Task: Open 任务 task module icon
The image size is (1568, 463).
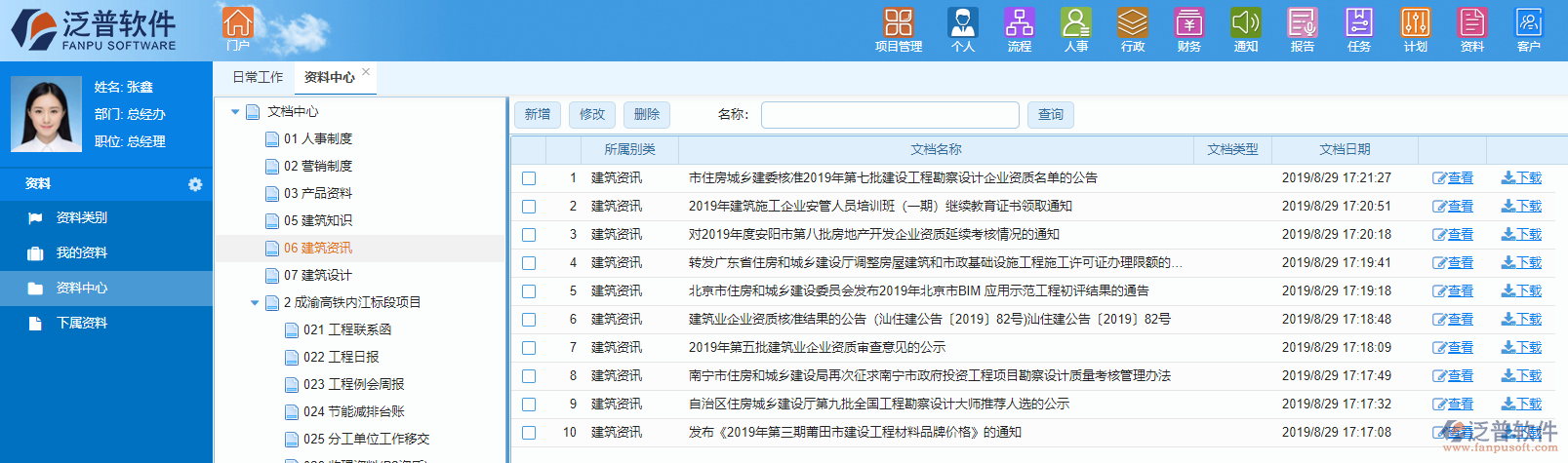Action: 1359,29
